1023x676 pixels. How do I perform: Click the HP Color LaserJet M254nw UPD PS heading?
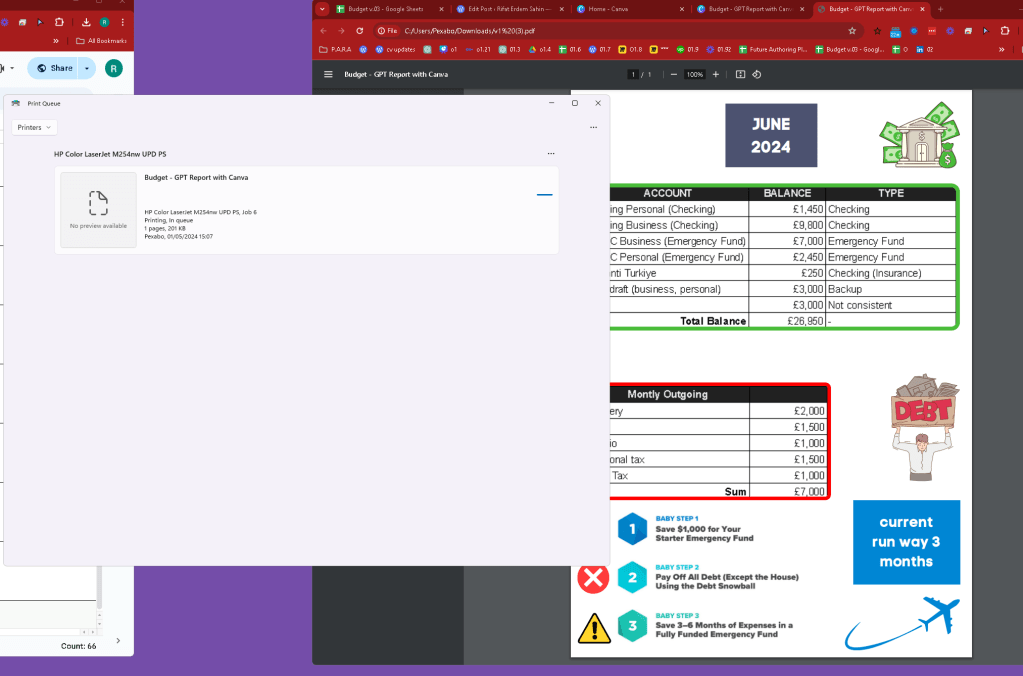(x=110, y=154)
